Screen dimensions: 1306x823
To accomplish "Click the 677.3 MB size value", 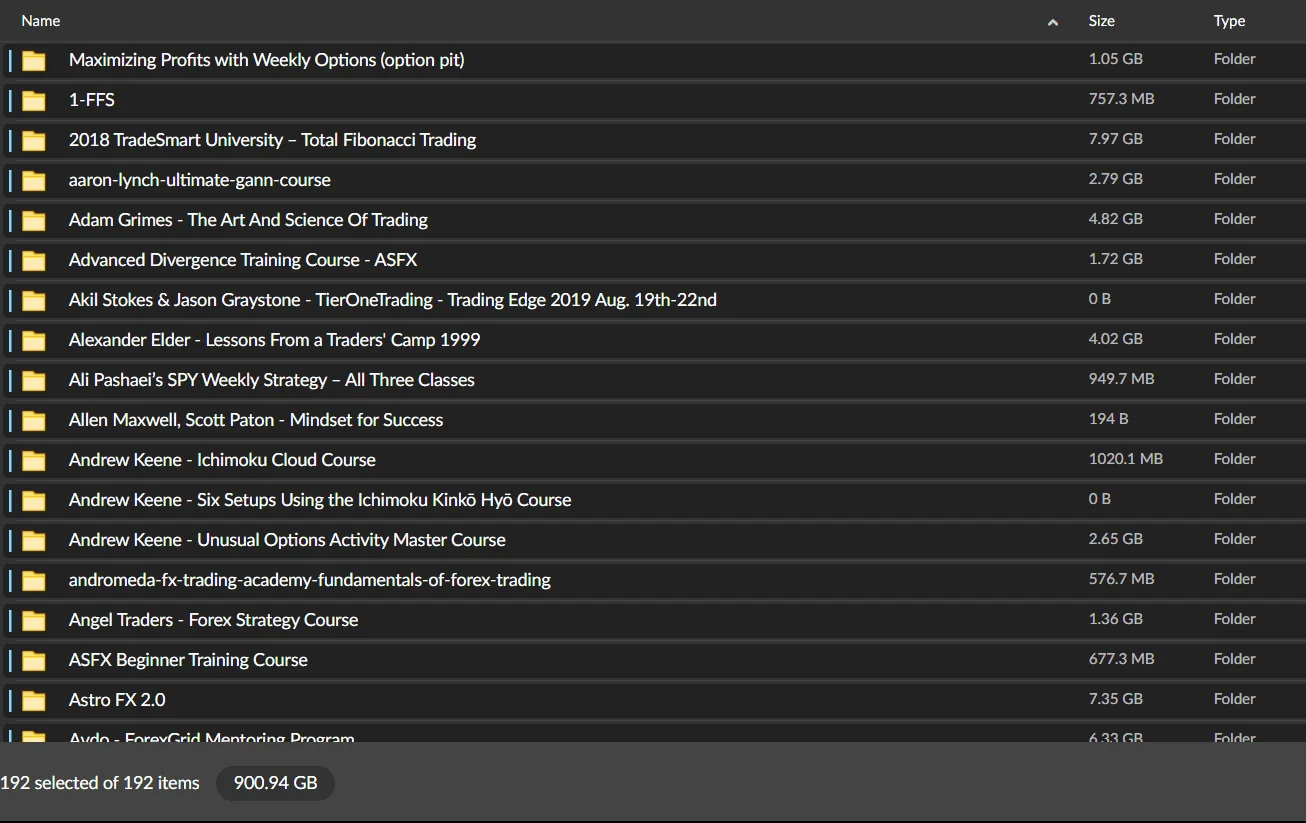I will pos(1121,659).
